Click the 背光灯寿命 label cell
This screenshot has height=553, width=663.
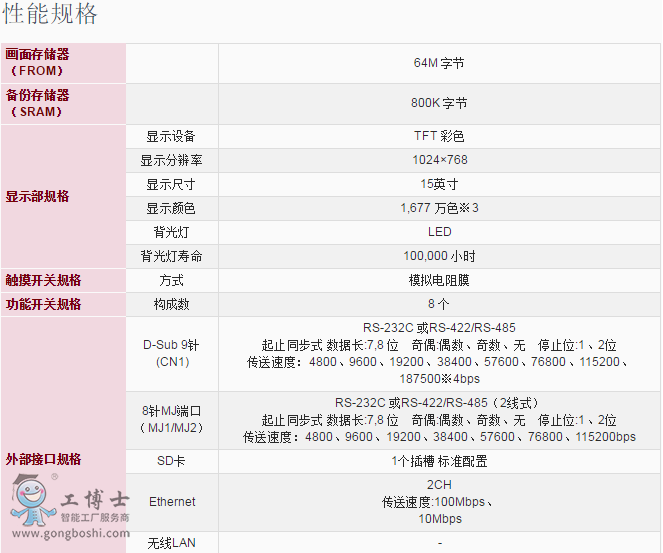pyautogui.click(x=171, y=256)
